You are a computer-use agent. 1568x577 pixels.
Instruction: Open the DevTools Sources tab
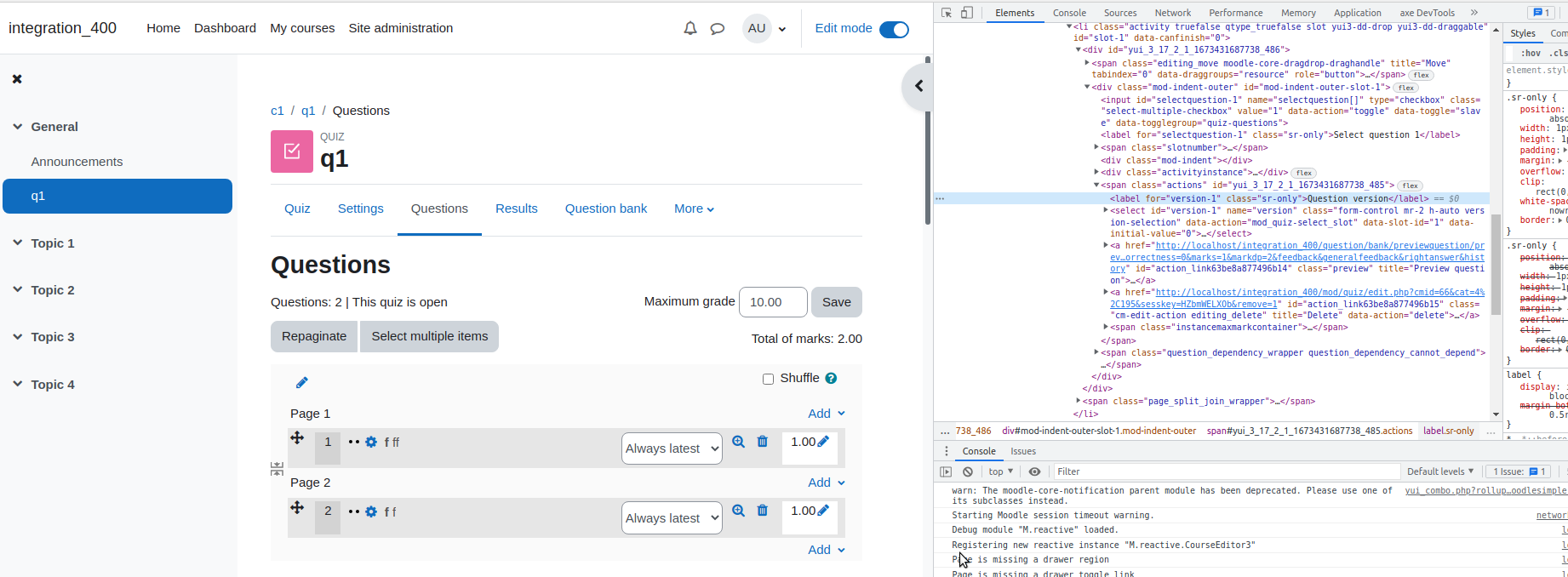click(x=1120, y=13)
